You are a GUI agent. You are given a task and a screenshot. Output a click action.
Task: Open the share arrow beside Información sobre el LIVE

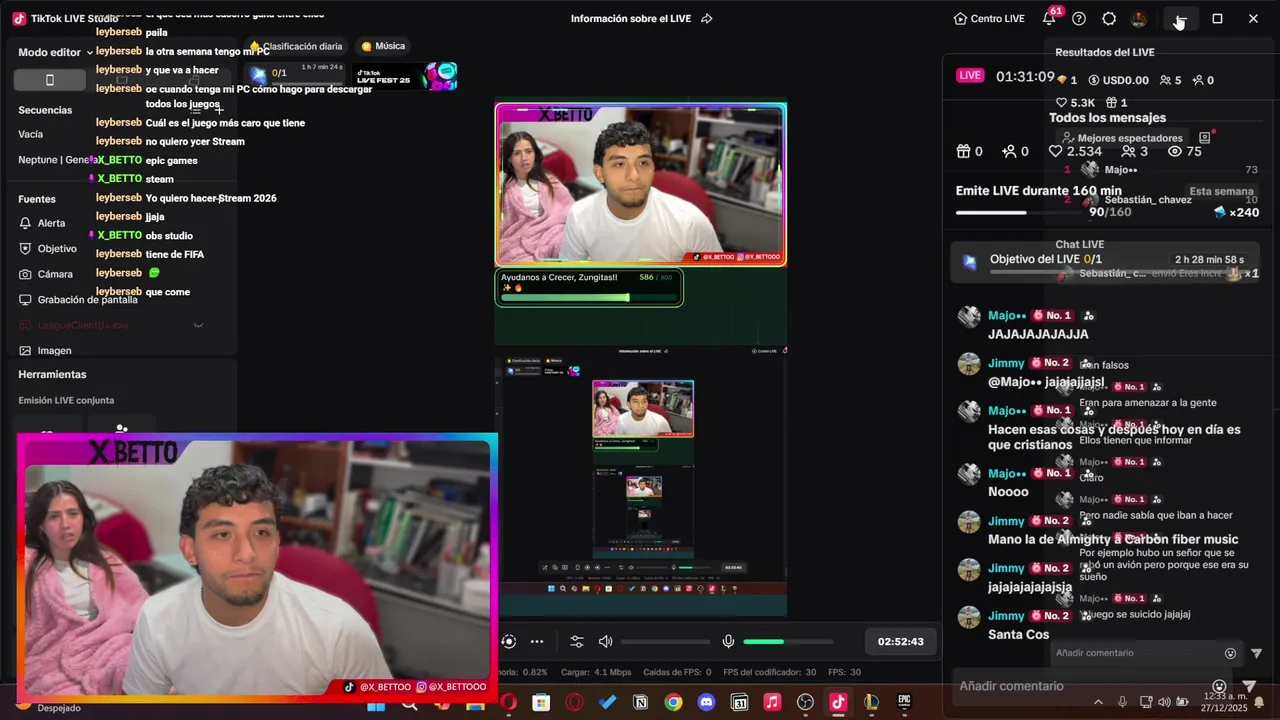click(x=707, y=19)
